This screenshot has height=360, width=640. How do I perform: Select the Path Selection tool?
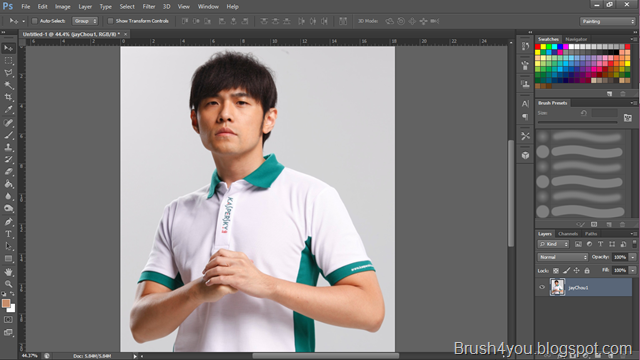[8, 246]
